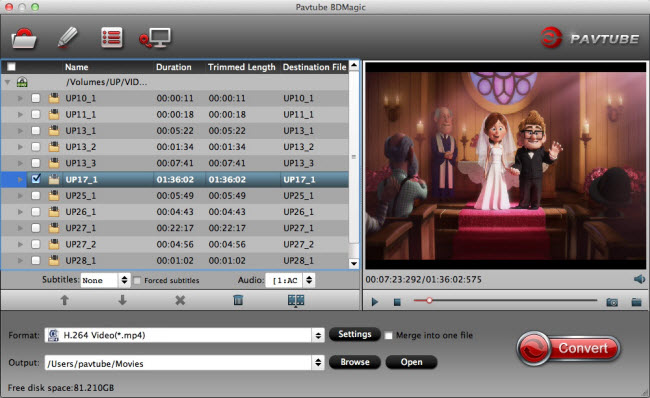Enable the Forced subtitles checkbox
The height and width of the screenshot is (398, 650).
tap(137, 281)
